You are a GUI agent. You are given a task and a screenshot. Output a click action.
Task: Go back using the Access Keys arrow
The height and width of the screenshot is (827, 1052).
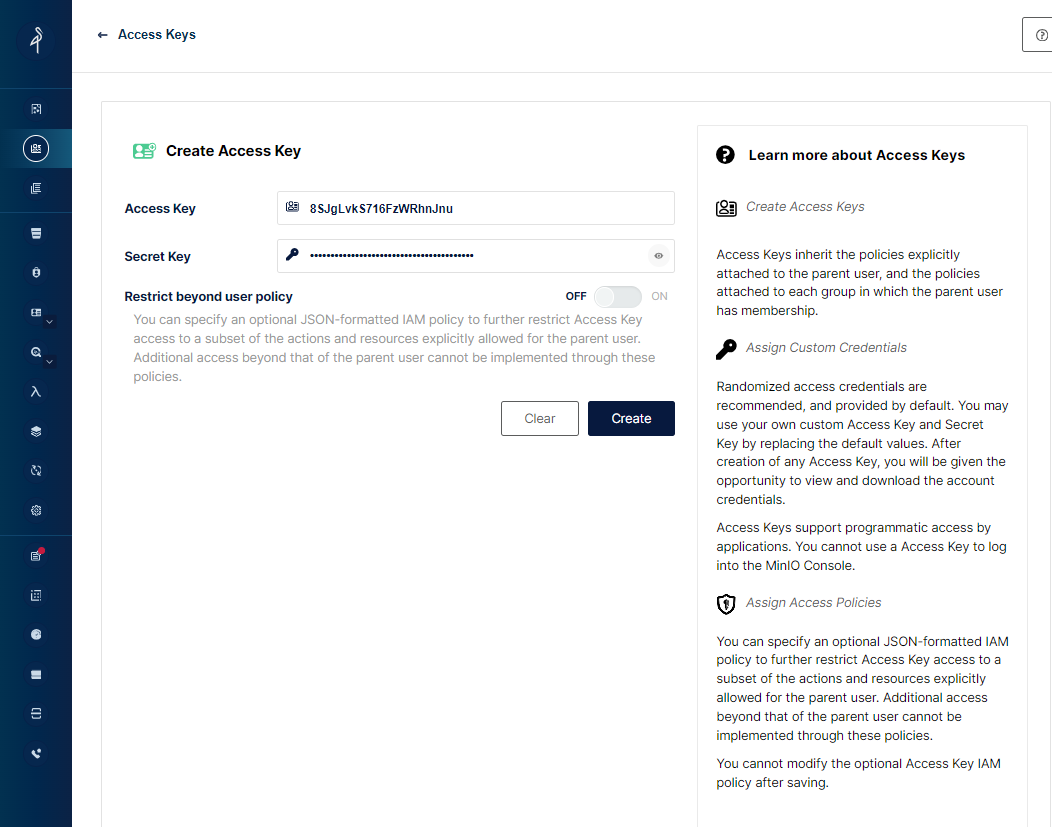102,35
